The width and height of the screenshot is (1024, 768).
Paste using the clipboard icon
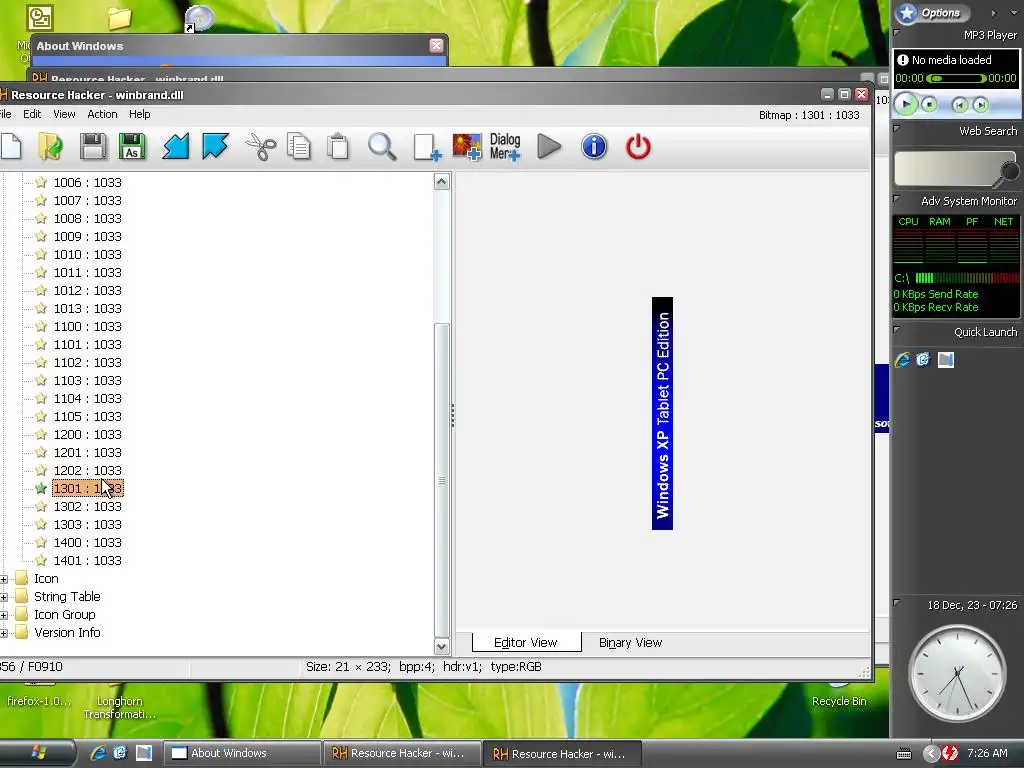point(338,146)
